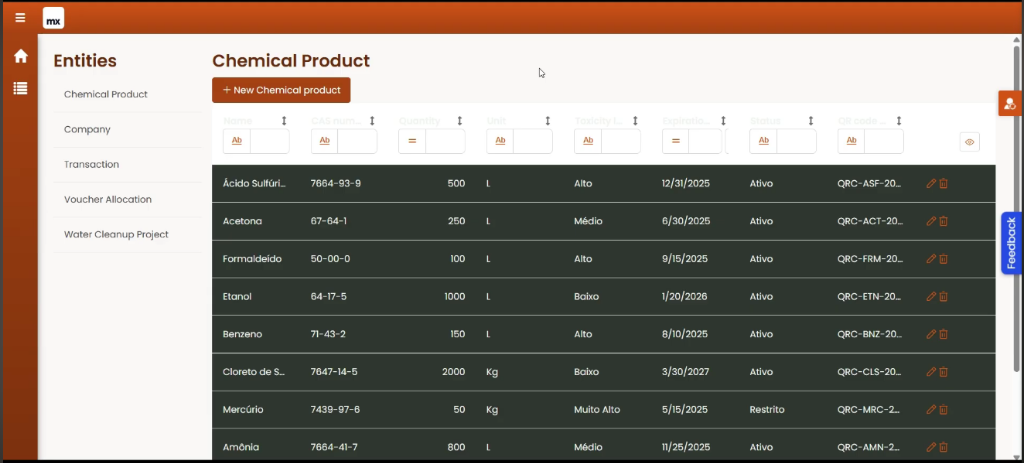The height and width of the screenshot is (463, 1024).
Task: Open the hamburger menu icon
Action: click(x=20, y=18)
